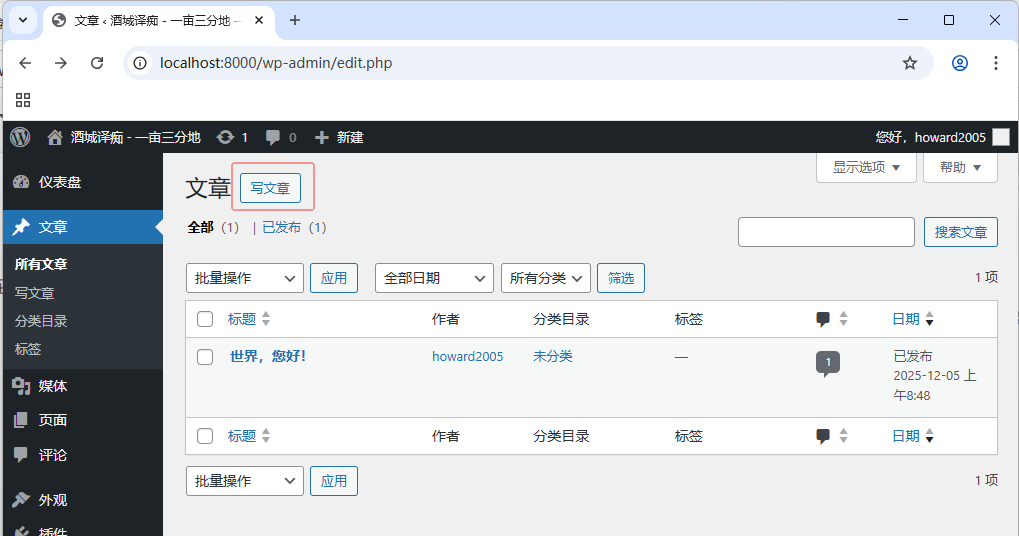Open 写文章 in sidebar submenu
The width and height of the screenshot is (1019, 536).
pos(34,293)
